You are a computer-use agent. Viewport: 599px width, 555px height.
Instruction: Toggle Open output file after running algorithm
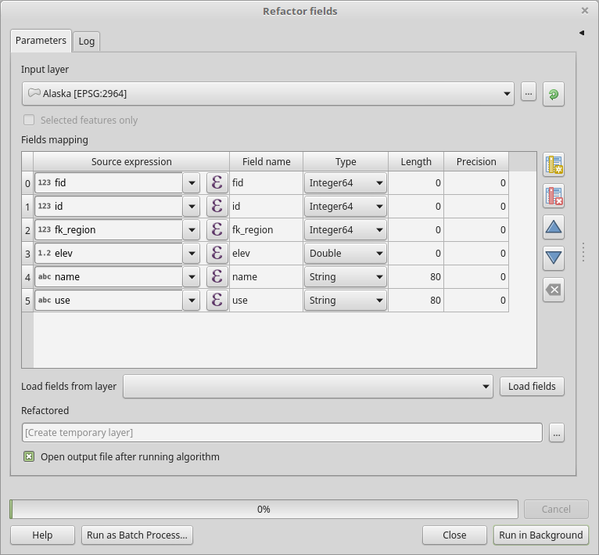pyautogui.click(x=29, y=457)
